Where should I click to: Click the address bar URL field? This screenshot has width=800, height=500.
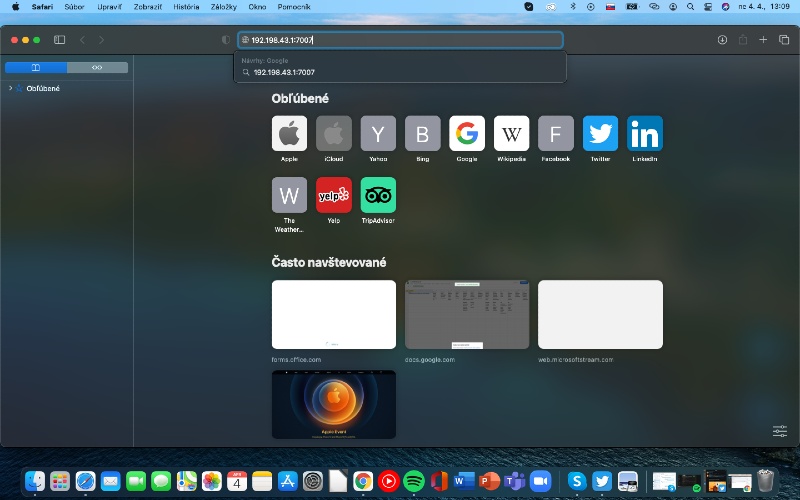coord(400,40)
